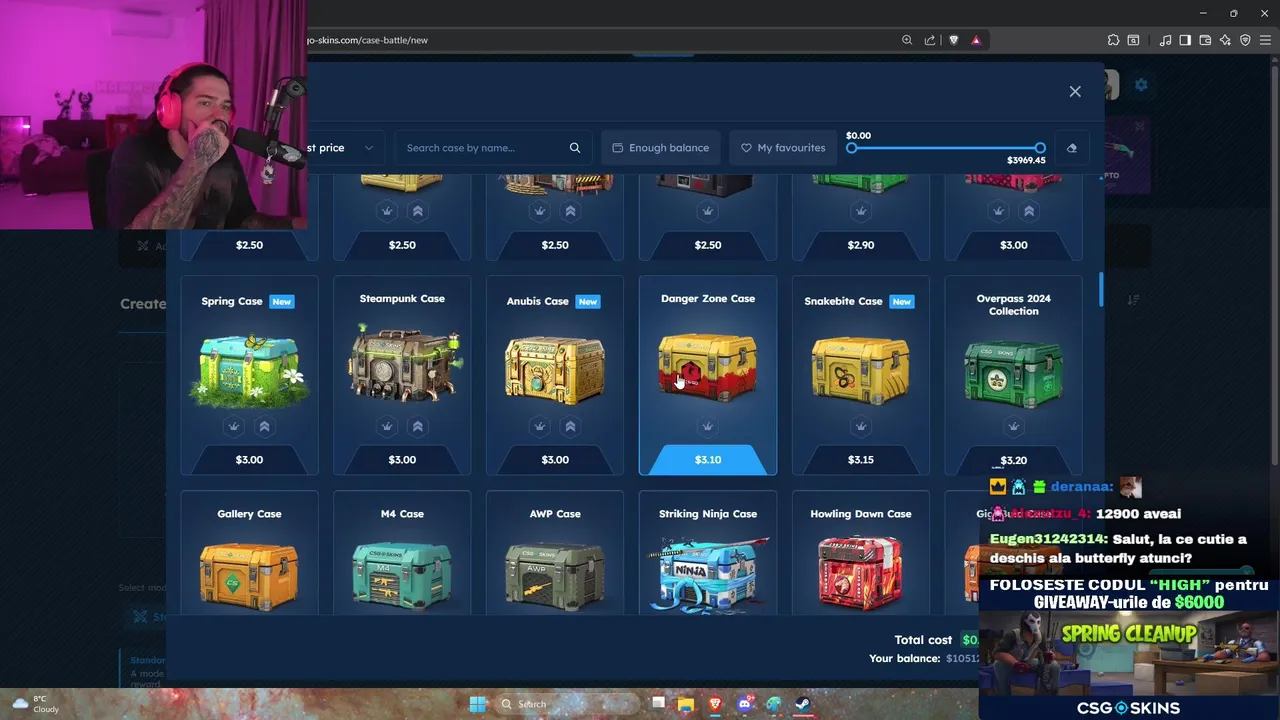
Task: Click the Anubis Case image
Action: (x=555, y=370)
